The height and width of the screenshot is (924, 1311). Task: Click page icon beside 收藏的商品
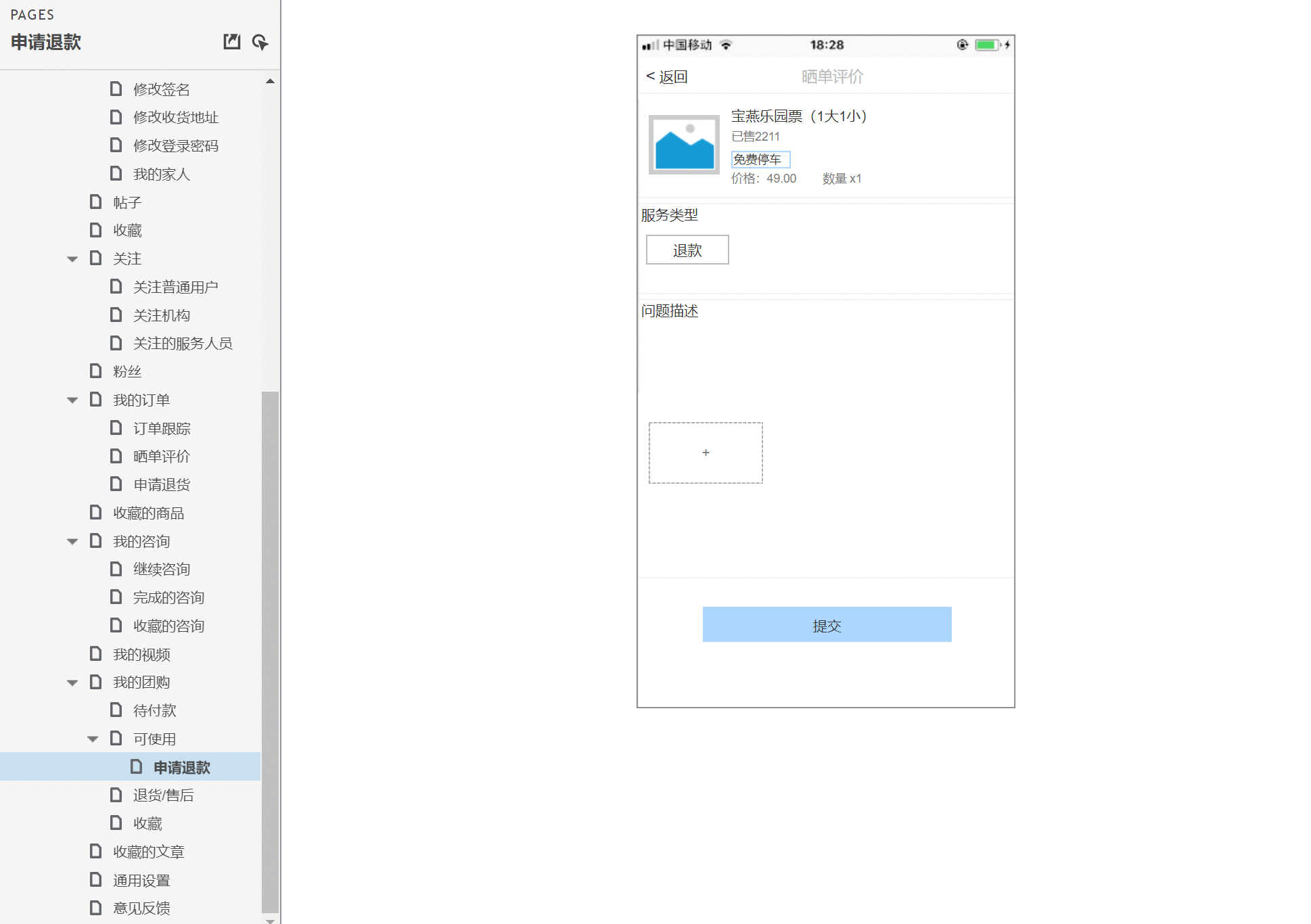[x=96, y=512]
